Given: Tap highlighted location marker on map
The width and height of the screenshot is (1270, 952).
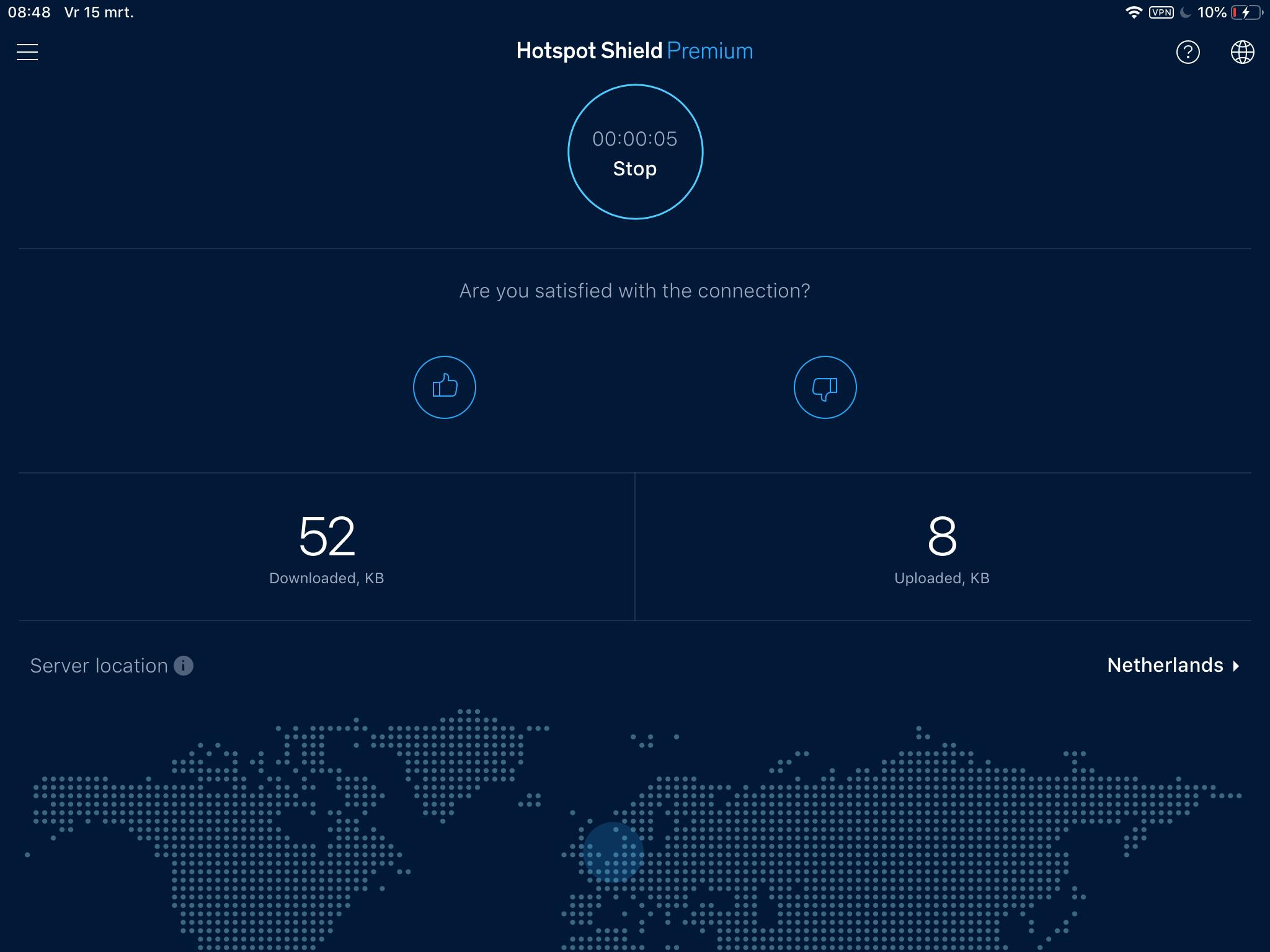Looking at the screenshot, I should click(x=613, y=852).
